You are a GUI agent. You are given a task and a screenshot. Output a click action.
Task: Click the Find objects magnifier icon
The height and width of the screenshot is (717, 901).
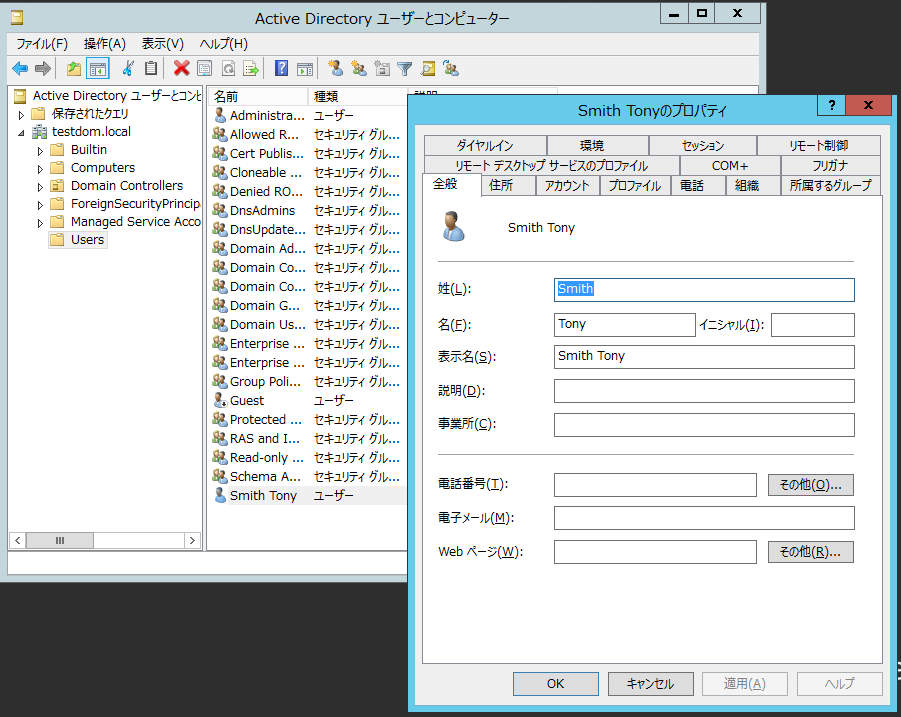pos(428,69)
